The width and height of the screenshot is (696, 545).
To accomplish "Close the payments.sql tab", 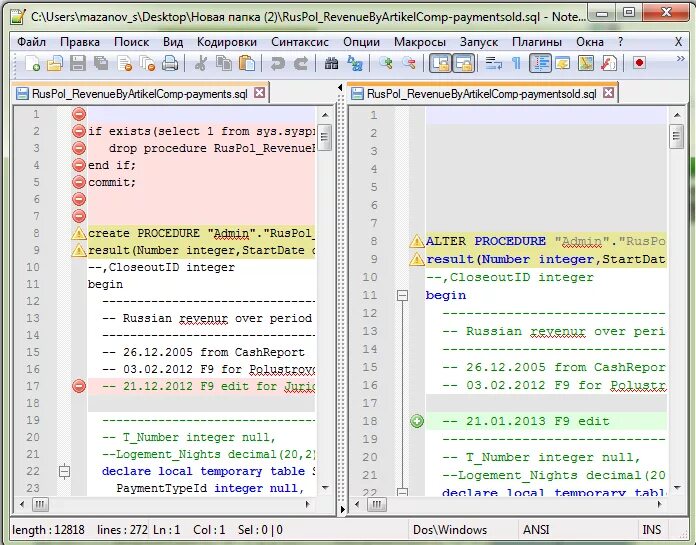I will coord(260,93).
